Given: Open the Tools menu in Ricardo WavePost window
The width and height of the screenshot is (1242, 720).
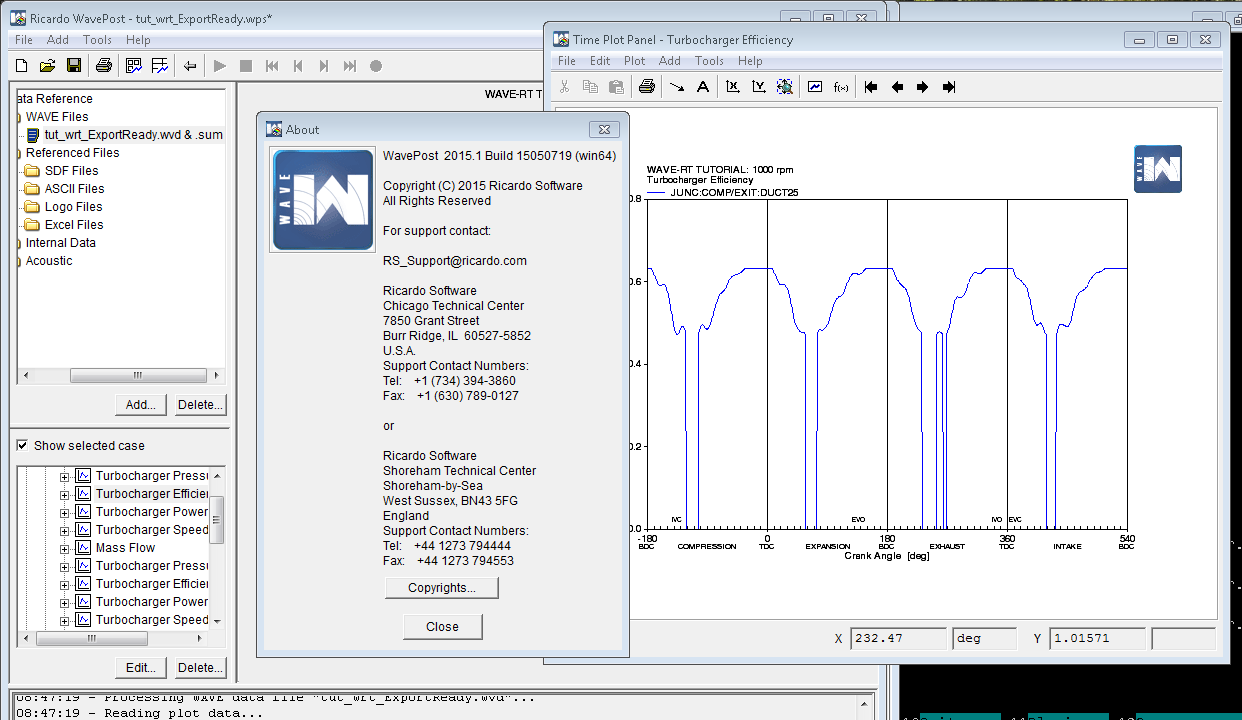Looking at the screenshot, I should [98, 40].
